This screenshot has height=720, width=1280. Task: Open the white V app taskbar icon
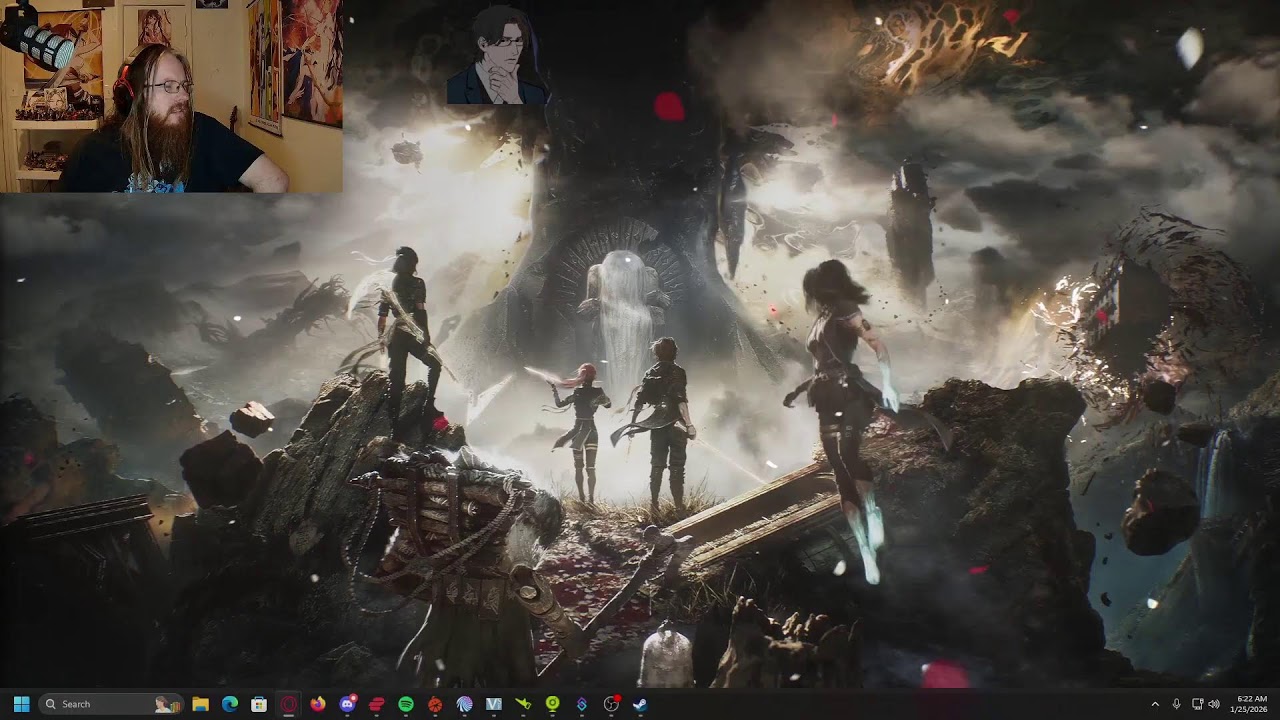(494, 704)
